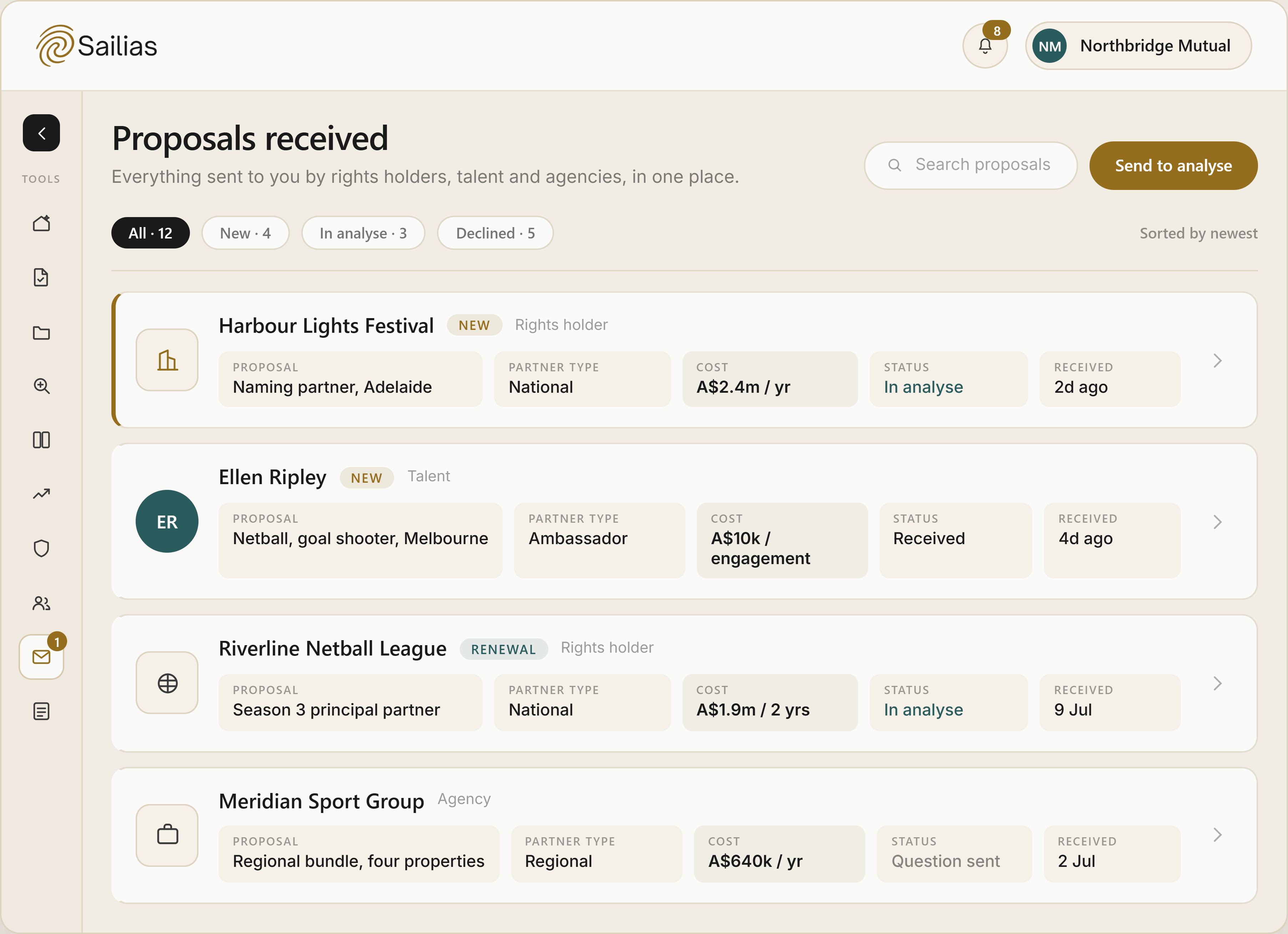The height and width of the screenshot is (934, 1288).
Task: Select the In analyse · 3 filter
Action: pyautogui.click(x=363, y=233)
